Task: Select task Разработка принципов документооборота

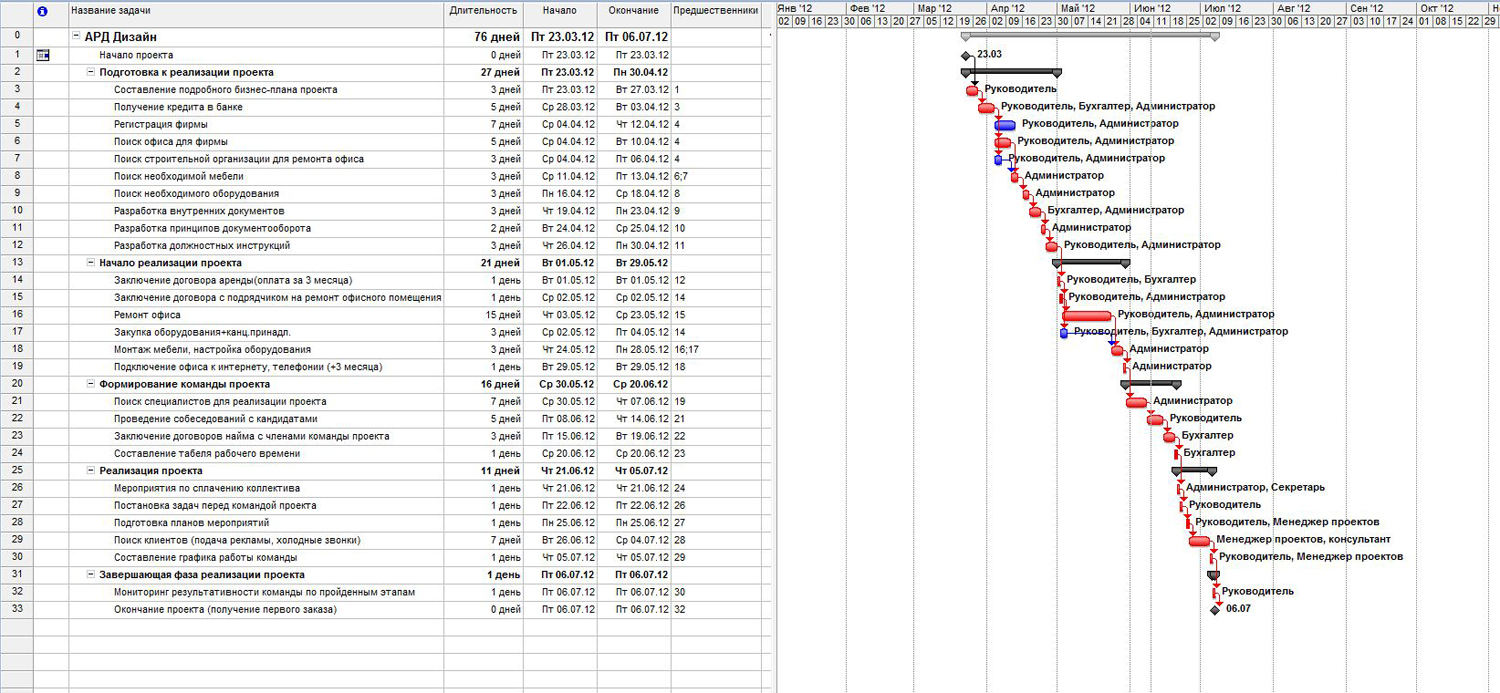Action: (x=212, y=228)
